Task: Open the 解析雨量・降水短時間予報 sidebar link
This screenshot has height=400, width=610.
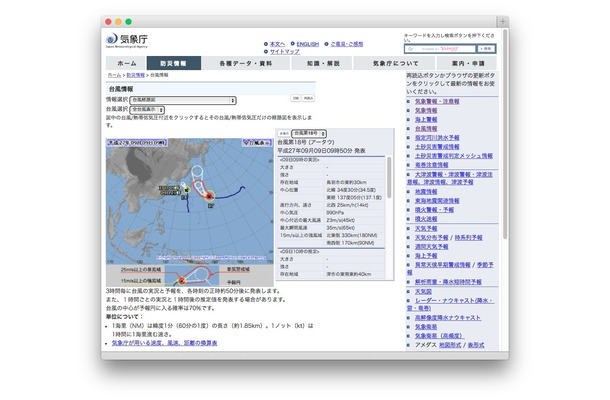Action: point(448,282)
